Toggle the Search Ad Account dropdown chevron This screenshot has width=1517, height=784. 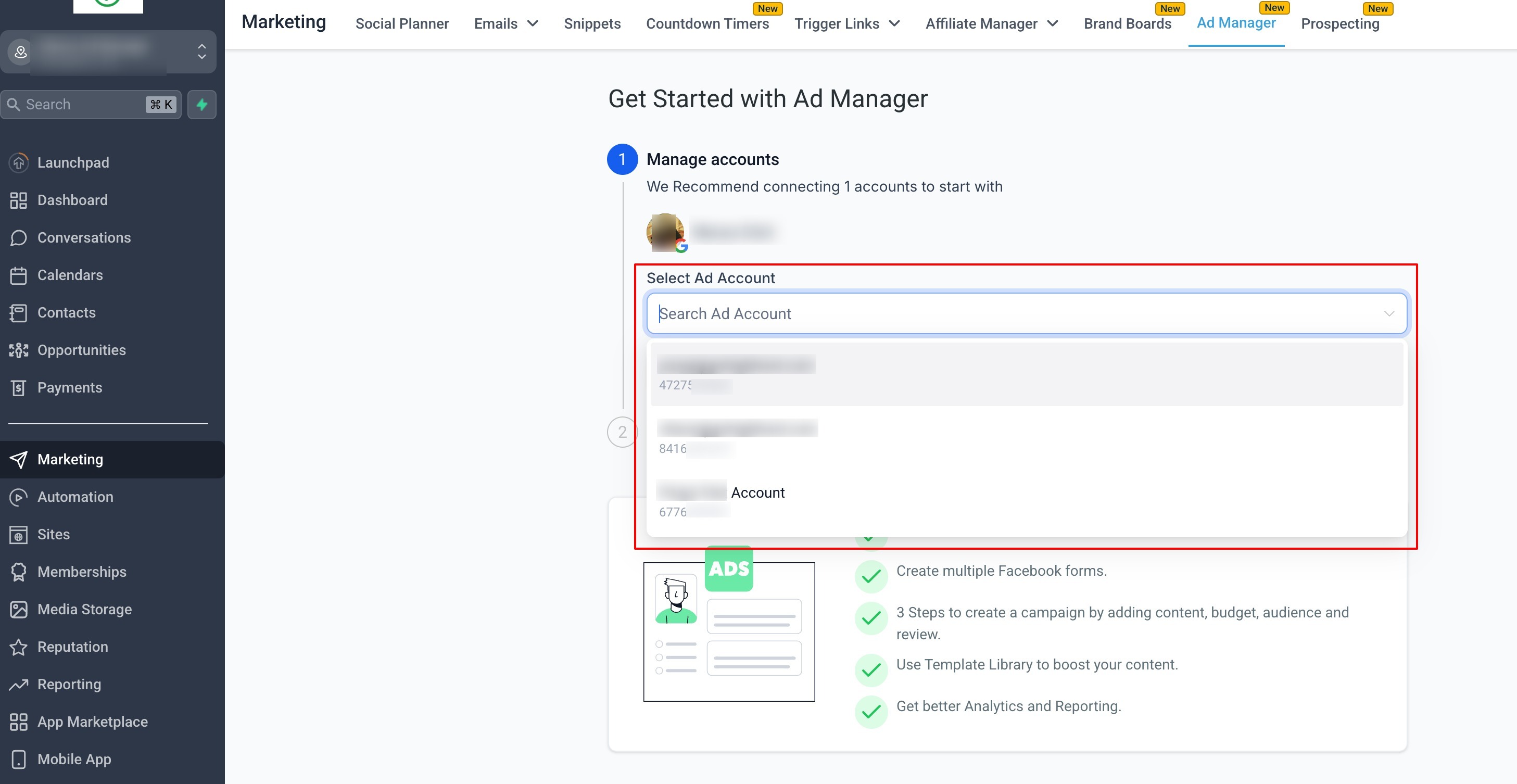tap(1388, 313)
